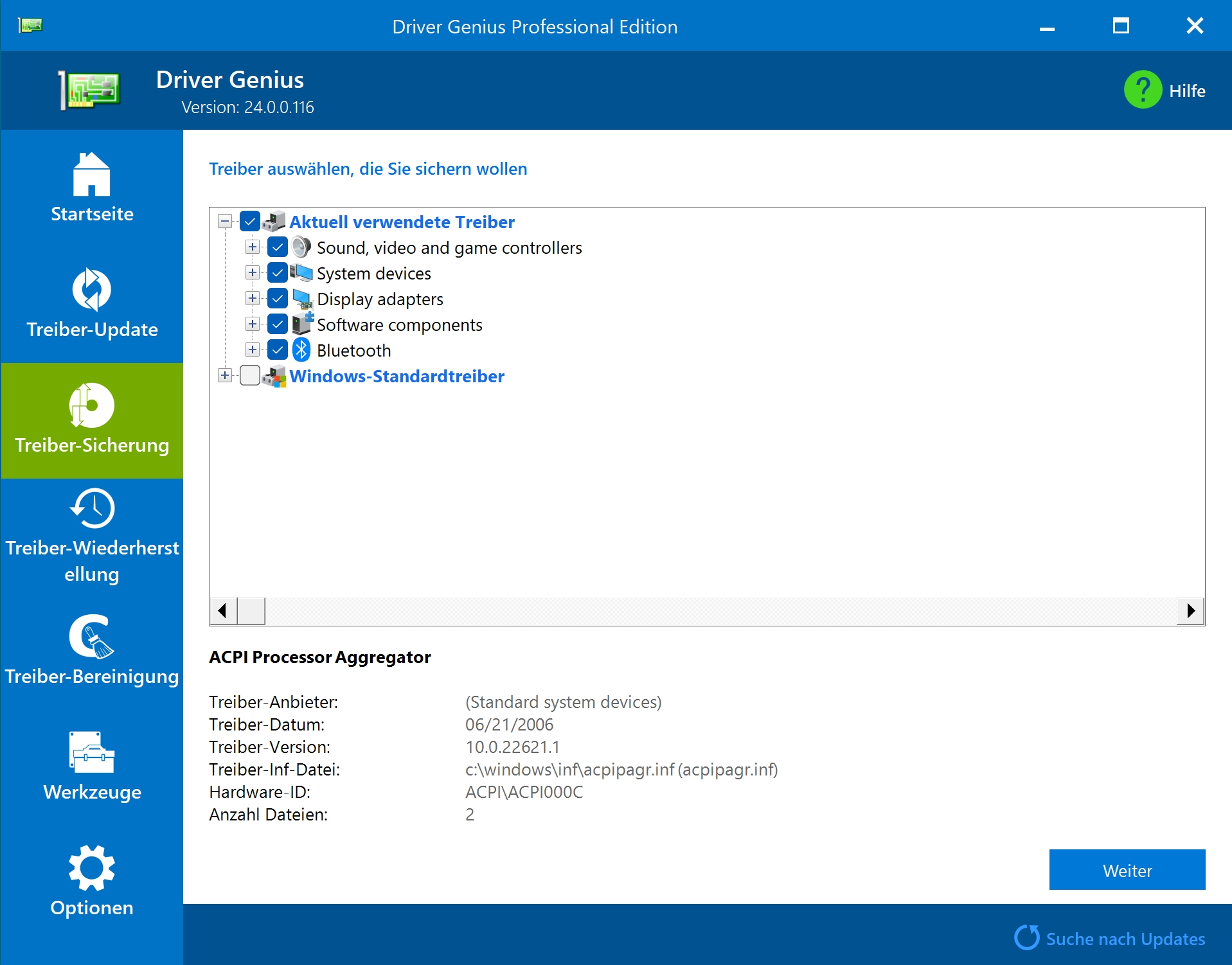
Task: Select Treiber-Sicherung label in sidebar
Action: click(92, 445)
